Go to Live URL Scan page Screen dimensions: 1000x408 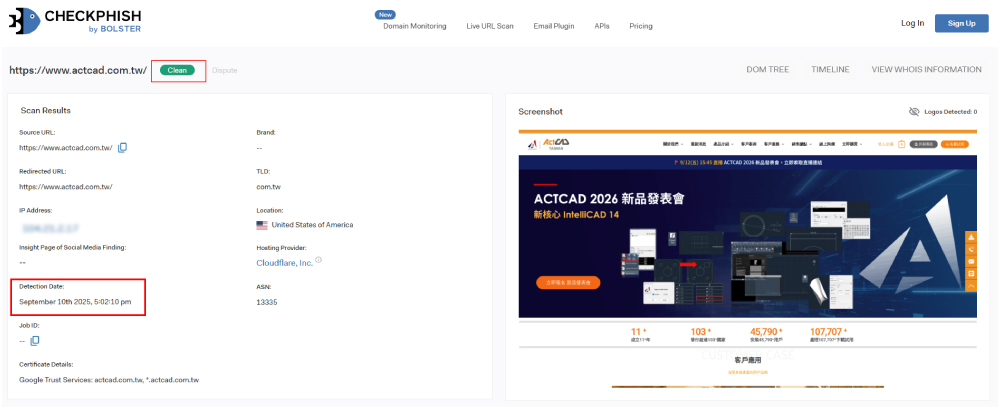(490, 26)
